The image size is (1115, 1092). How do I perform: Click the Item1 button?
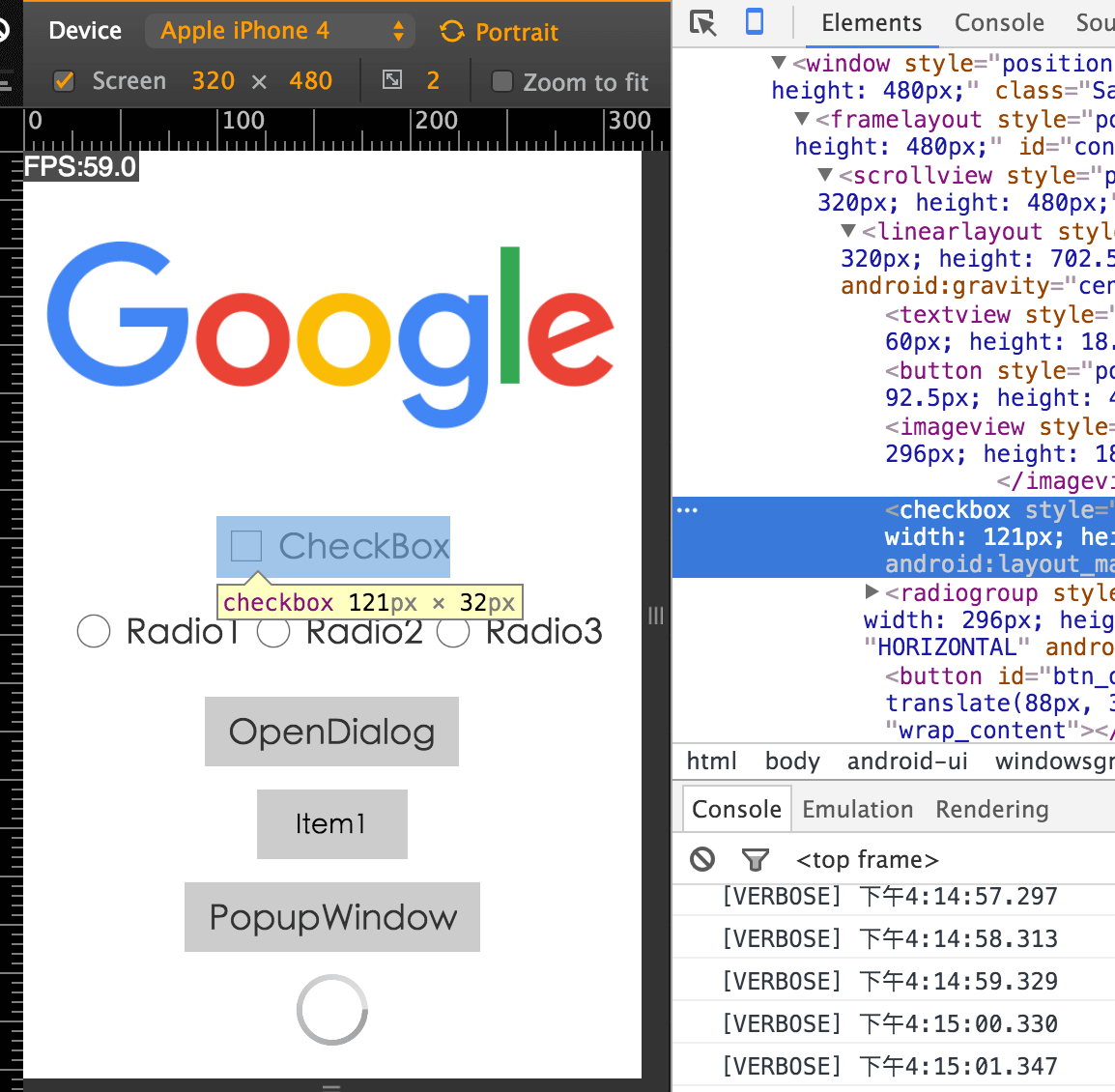(332, 823)
